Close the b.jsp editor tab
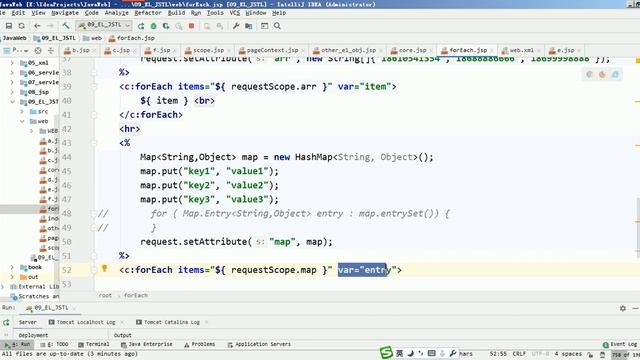This screenshot has width=640, height=360. pyautogui.click(x=94, y=51)
